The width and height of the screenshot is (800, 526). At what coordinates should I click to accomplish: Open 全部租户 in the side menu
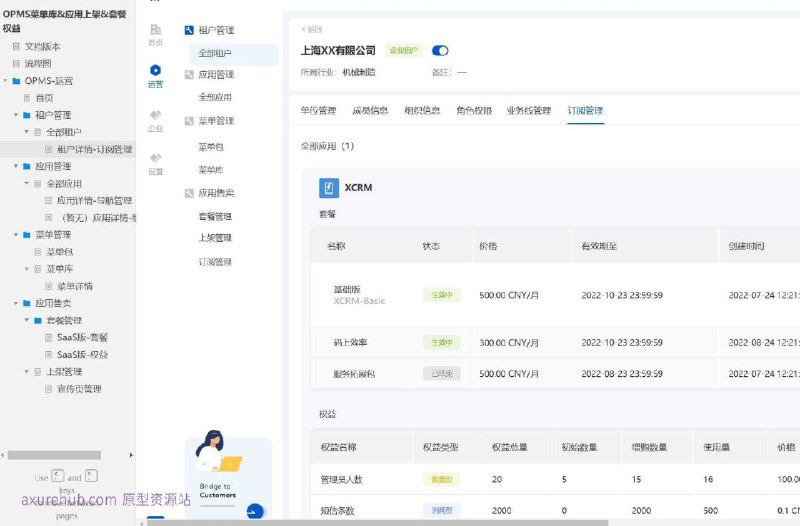(x=234, y=53)
